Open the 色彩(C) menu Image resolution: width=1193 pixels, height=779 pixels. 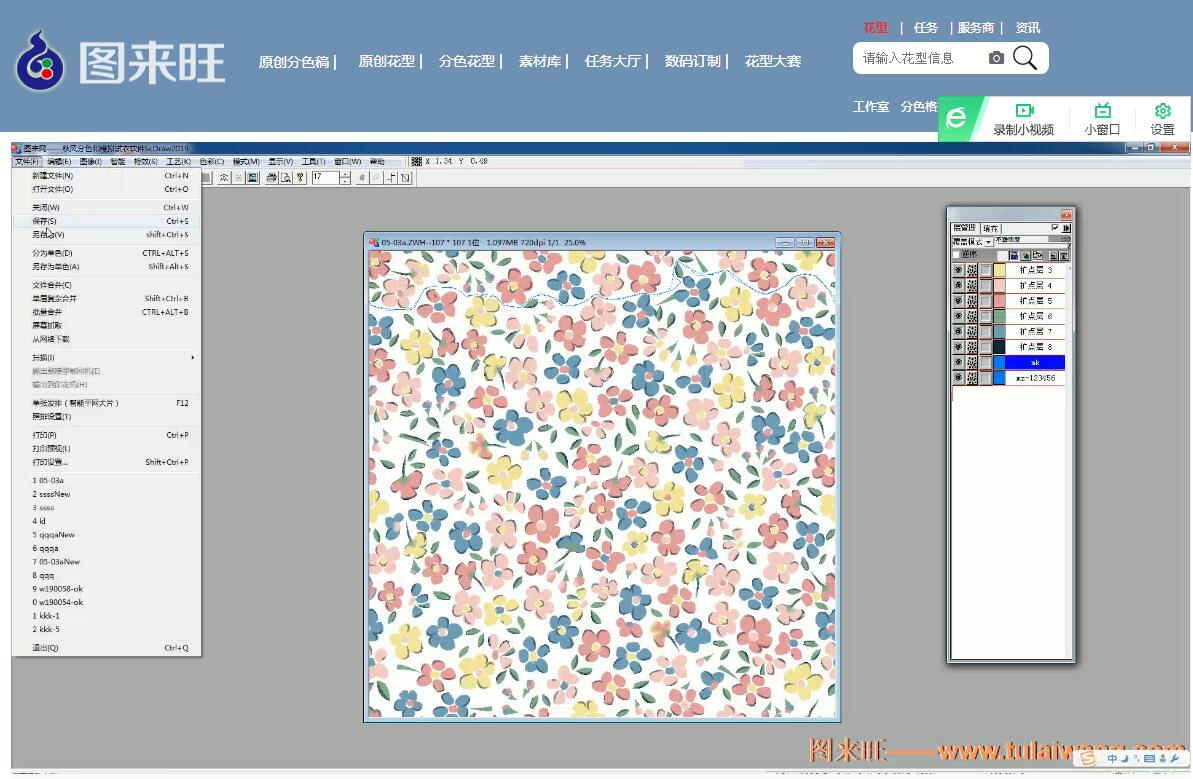tap(209, 162)
